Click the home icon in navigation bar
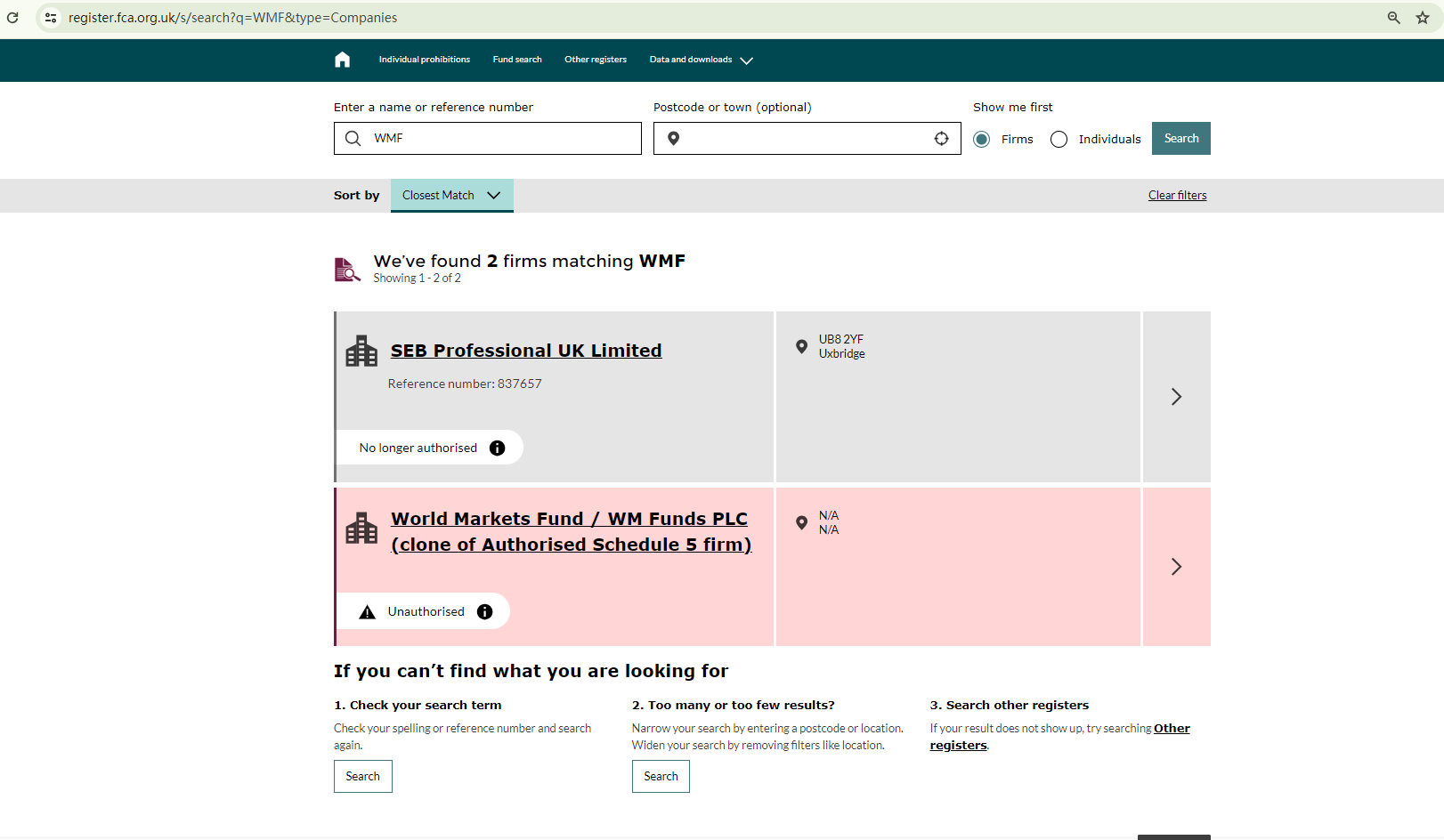 (x=343, y=60)
